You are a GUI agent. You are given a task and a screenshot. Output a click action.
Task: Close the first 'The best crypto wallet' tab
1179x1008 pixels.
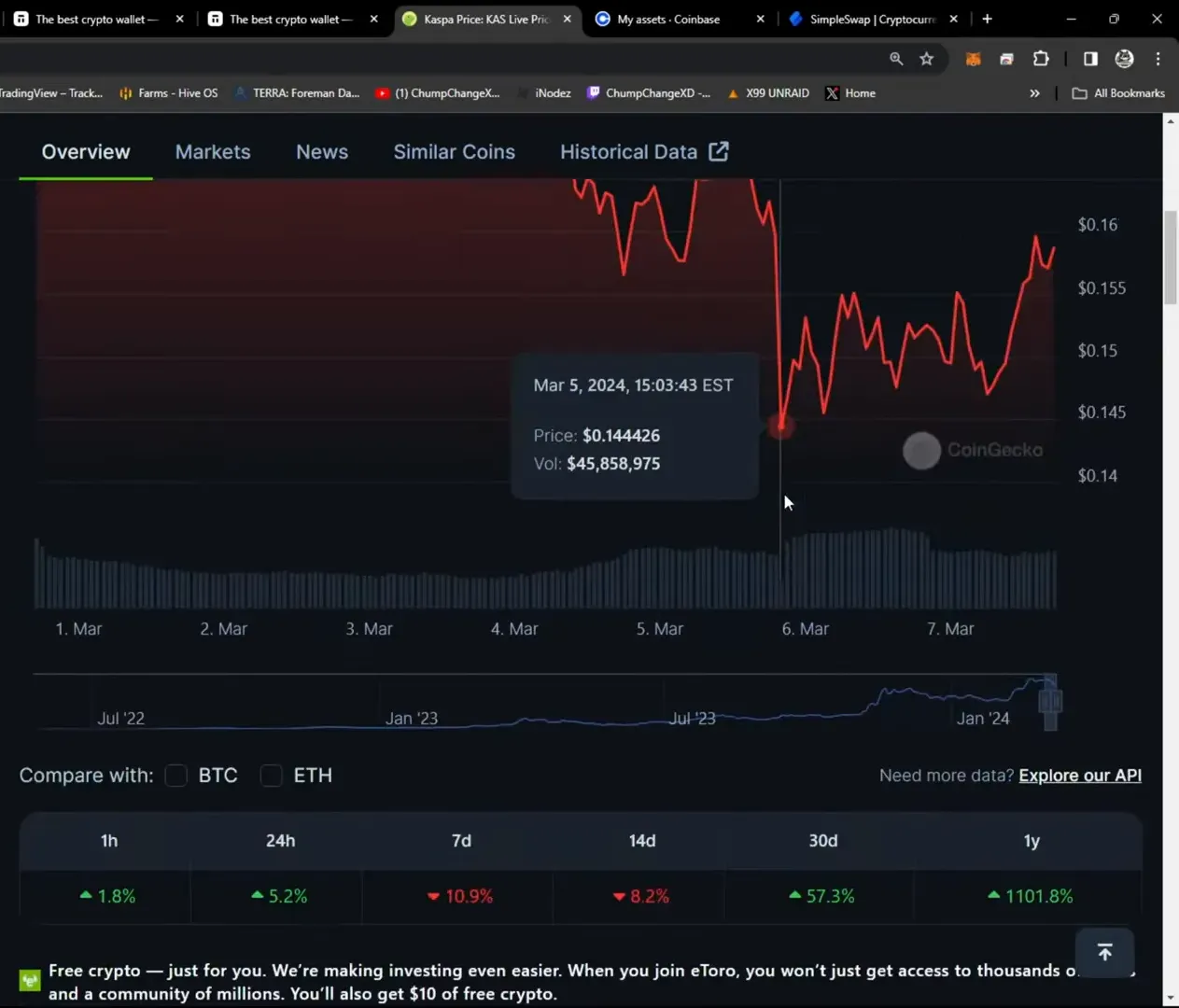[x=180, y=19]
